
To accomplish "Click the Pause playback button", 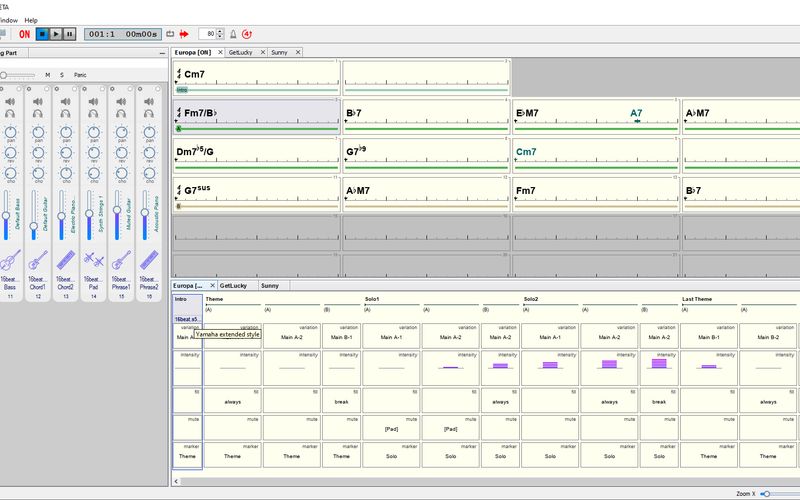I will click(69, 34).
